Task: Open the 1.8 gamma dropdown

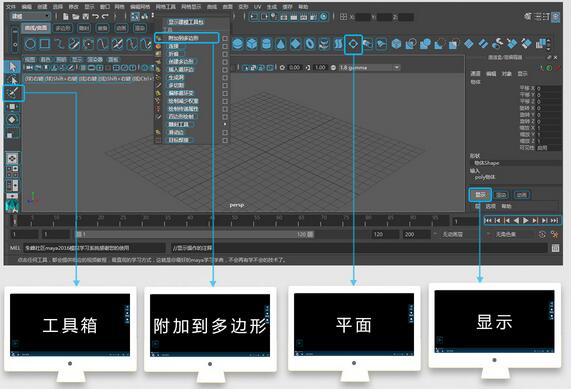Action: pyautogui.click(x=369, y=68)
